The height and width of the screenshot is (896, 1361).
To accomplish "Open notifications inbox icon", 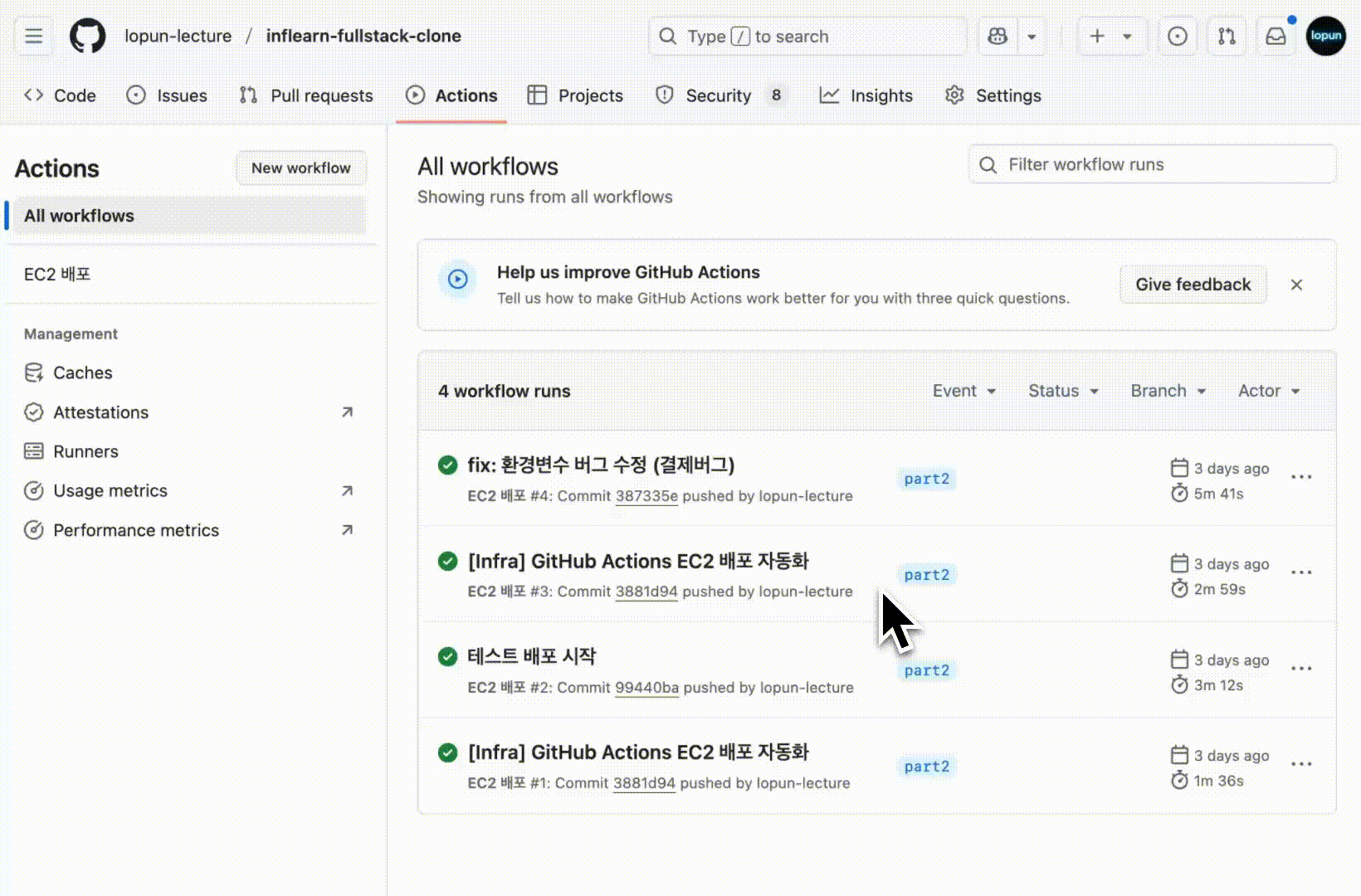I will (1276, 37).
